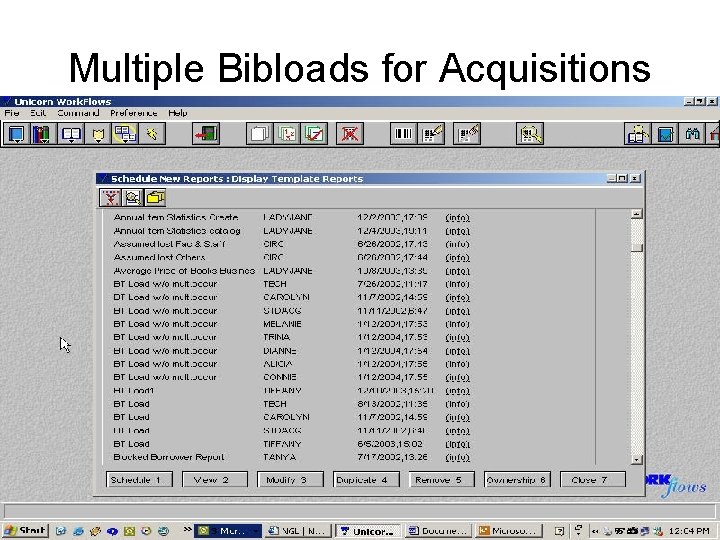Open the Command menu
720x540 pixels.
point(78,113)
